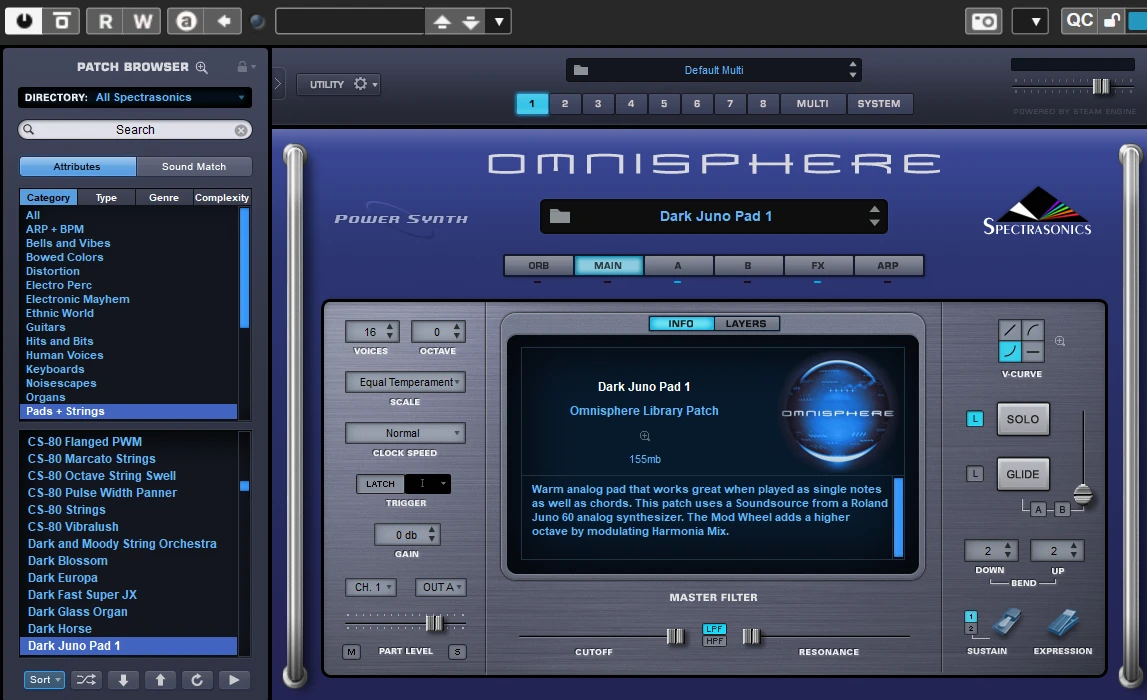Enable the W write automation button
1147x700 pixels.
(x=143, y=21)
